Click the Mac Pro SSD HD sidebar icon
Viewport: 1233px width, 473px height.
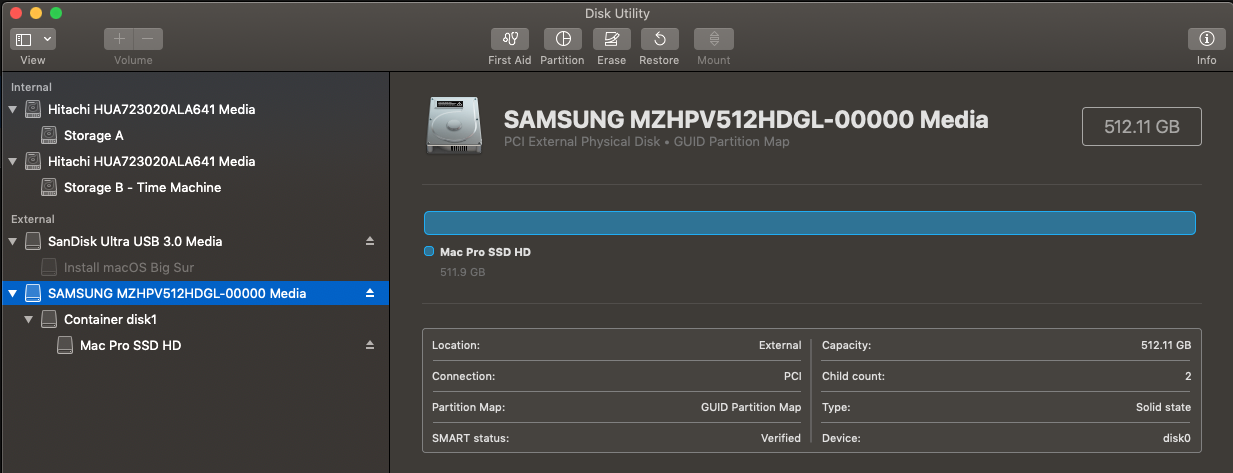click(65, 345)
